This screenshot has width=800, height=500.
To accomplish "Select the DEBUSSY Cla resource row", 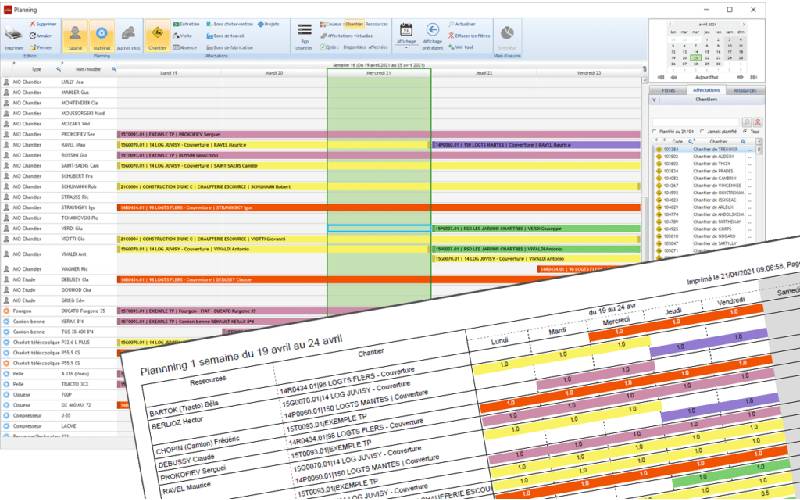I will tap(59, 280).
